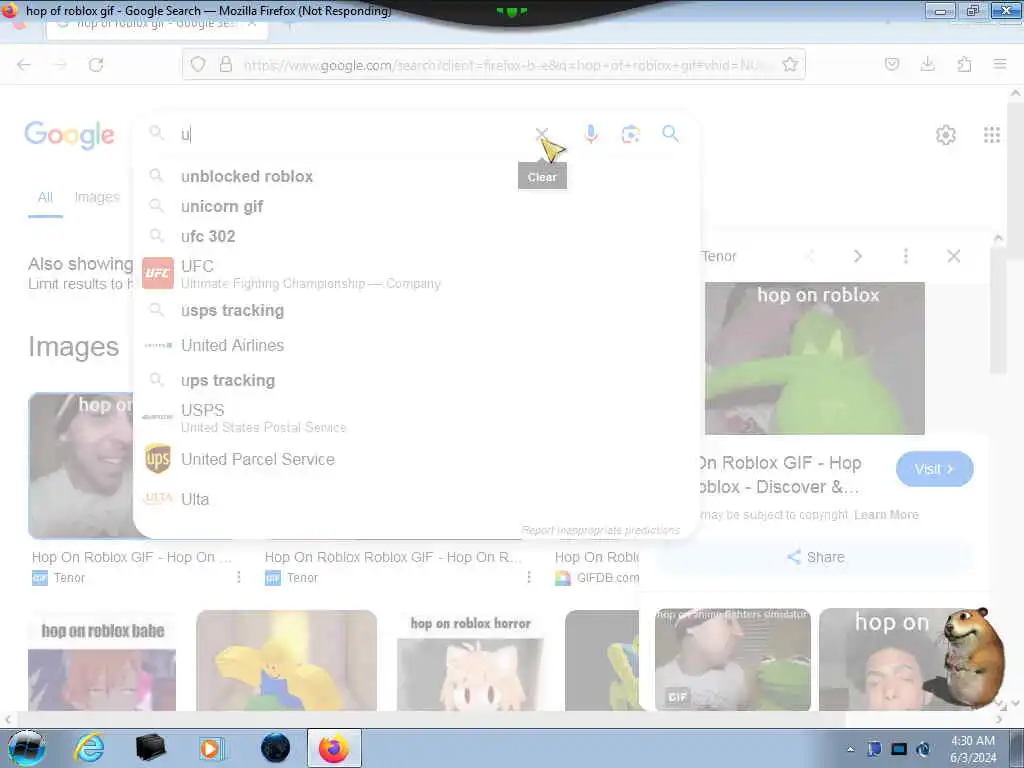1024x768 pixels.
Task: Open the related GIF thumbnail with Kermit
Action: tap(733, 660)
